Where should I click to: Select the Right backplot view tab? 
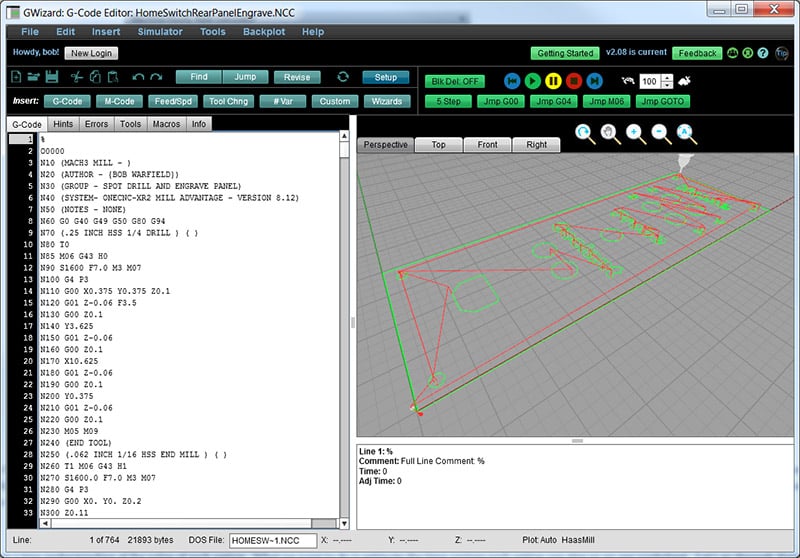536,145
